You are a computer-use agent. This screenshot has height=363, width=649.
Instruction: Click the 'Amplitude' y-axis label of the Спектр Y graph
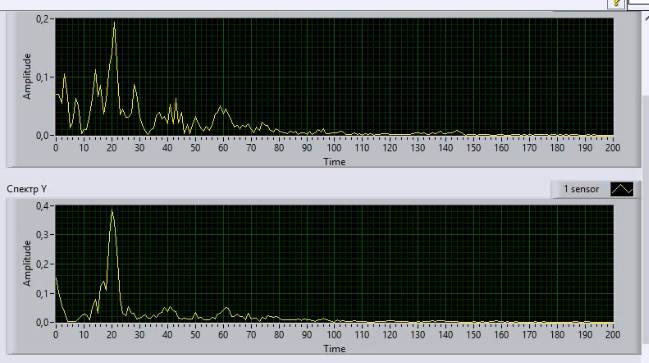click(27, 264)
